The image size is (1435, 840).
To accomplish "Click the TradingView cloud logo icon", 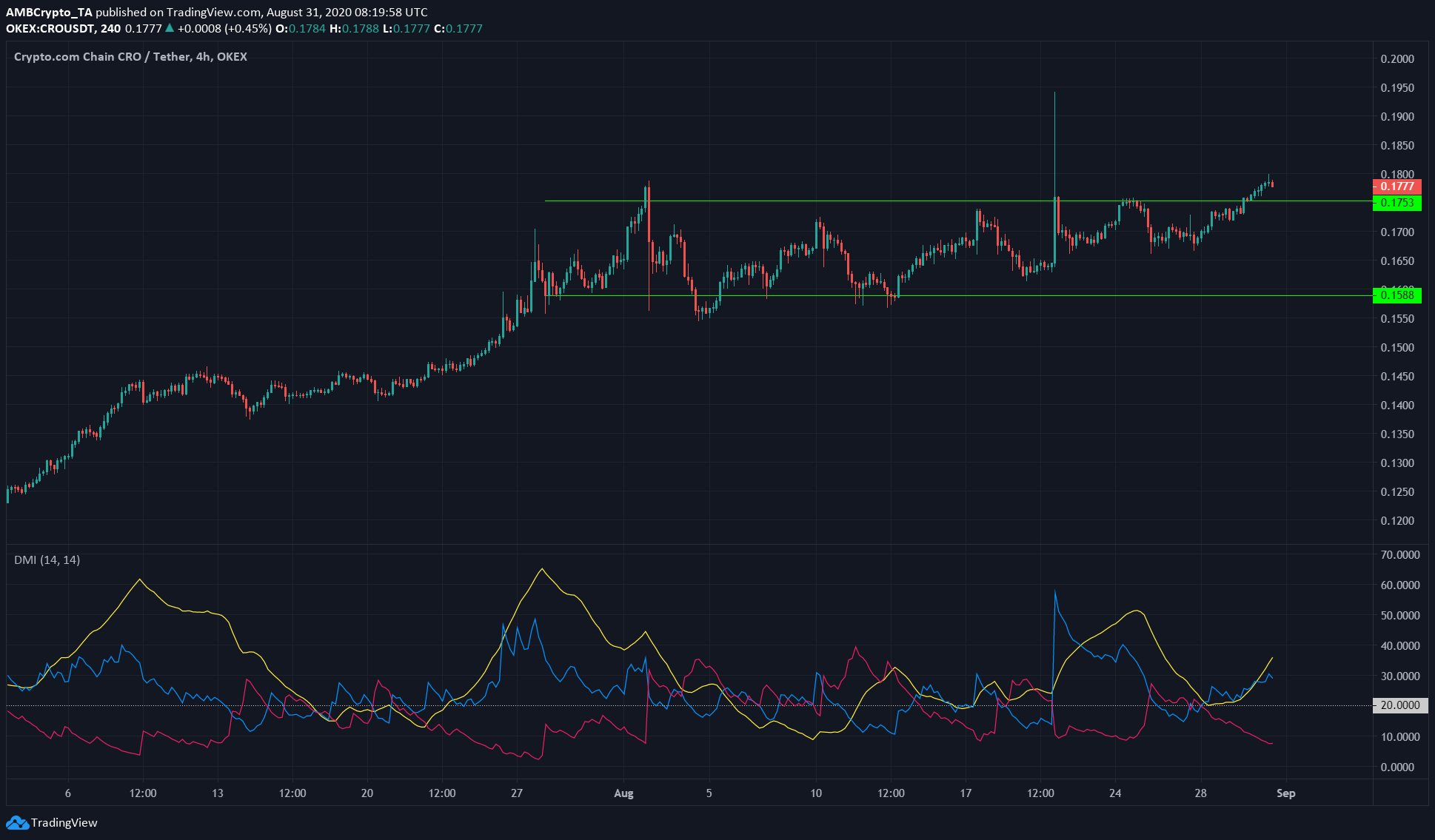I will pos(16,822).
